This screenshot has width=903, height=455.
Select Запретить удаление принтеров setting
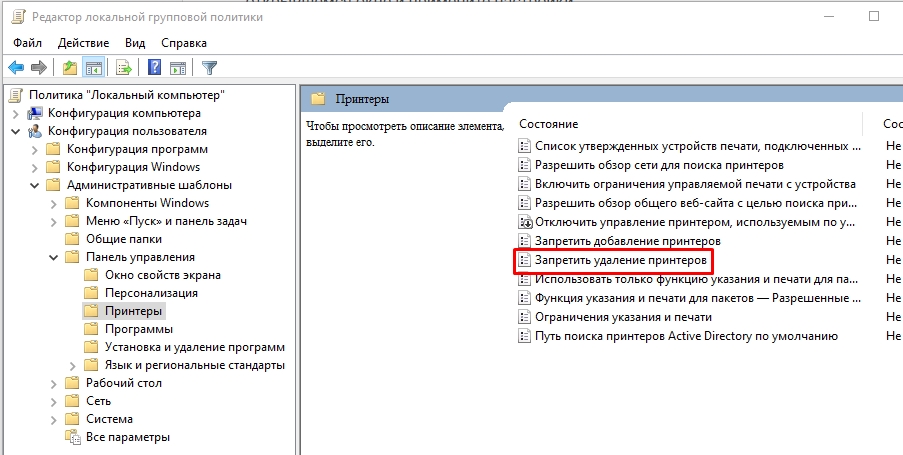pyautogui.click(x=621, y=260)
